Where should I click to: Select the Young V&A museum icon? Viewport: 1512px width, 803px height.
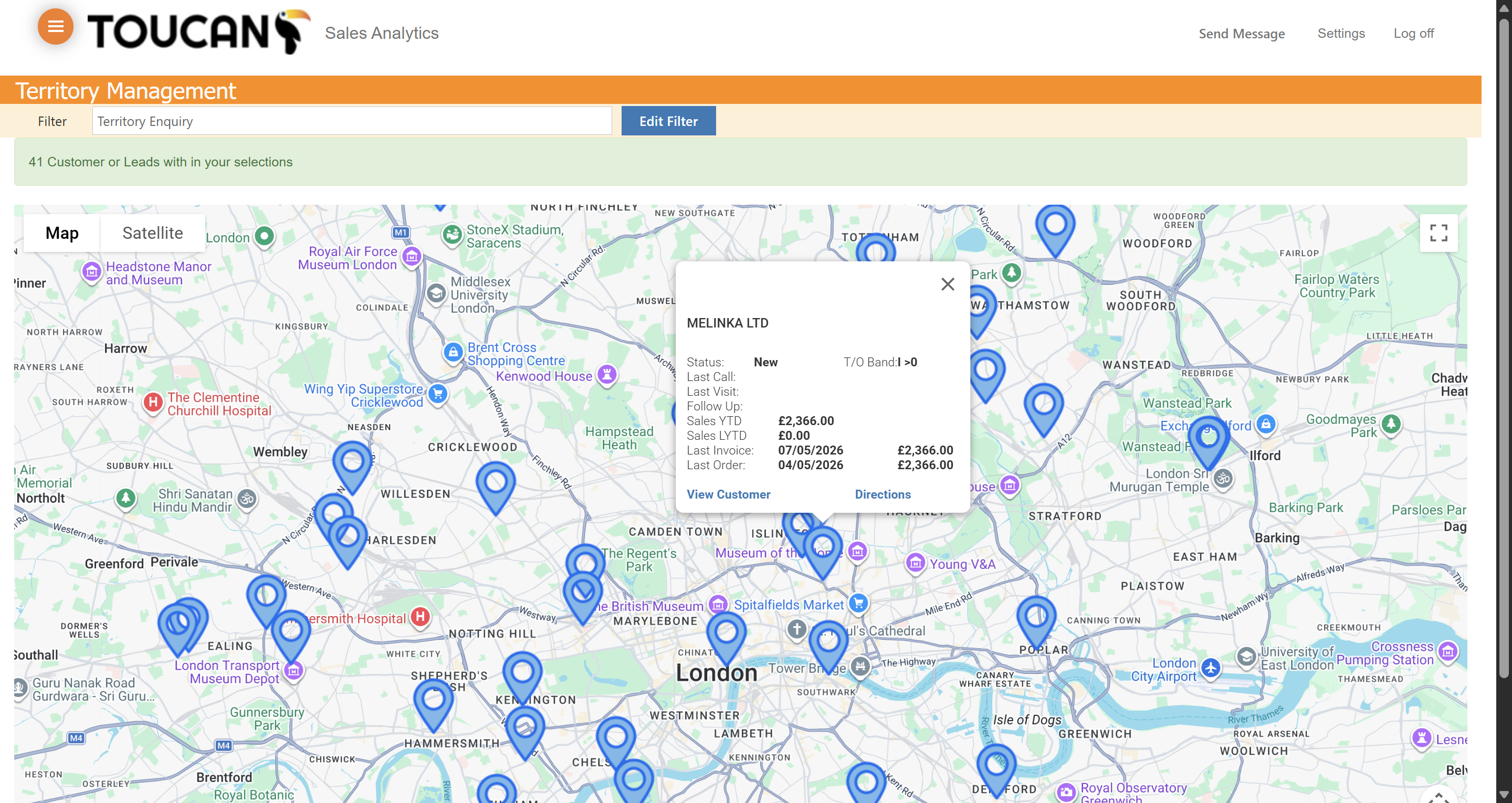pyautogui.click(x=915, y=563)
